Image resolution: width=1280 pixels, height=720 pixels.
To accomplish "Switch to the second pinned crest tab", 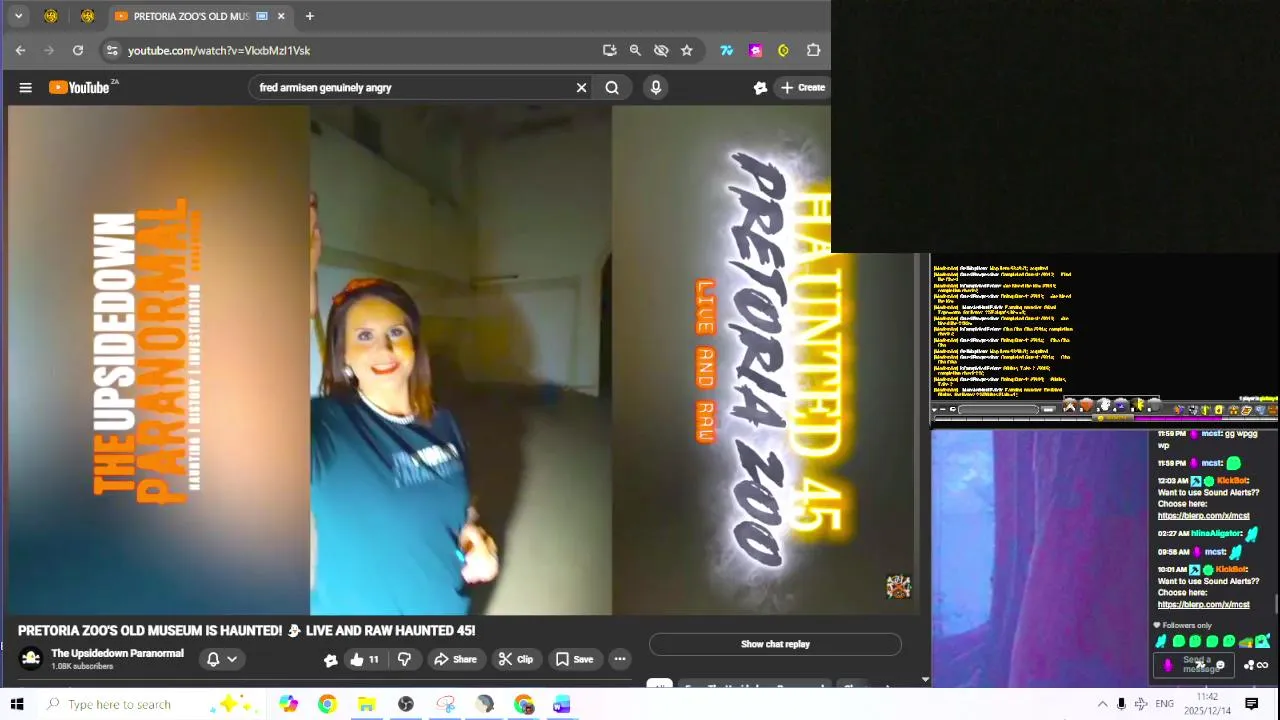I will 87,16.
